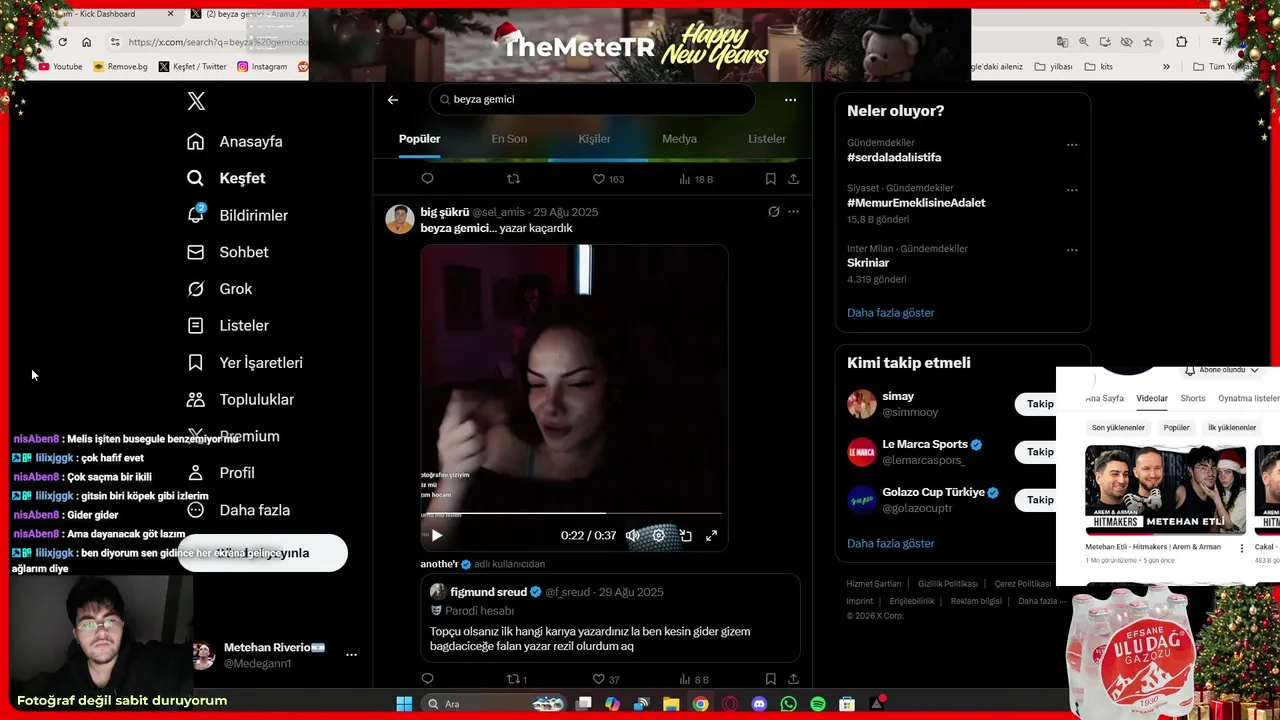Open Chrome extensions puzzle icon
This screenshot has height=720, width=1280.
tap(1182, 42)
